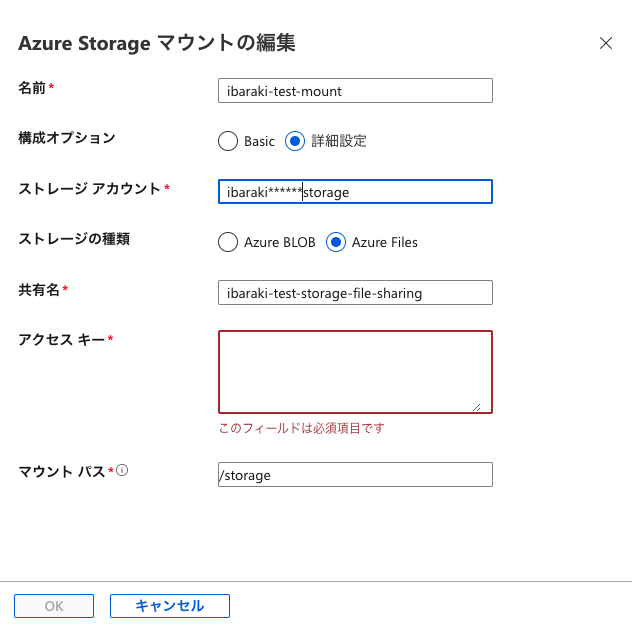The image size is (632, 627).
Task: Click the Azure Storage マウントの編集 title
Action: tap(157, 43)
